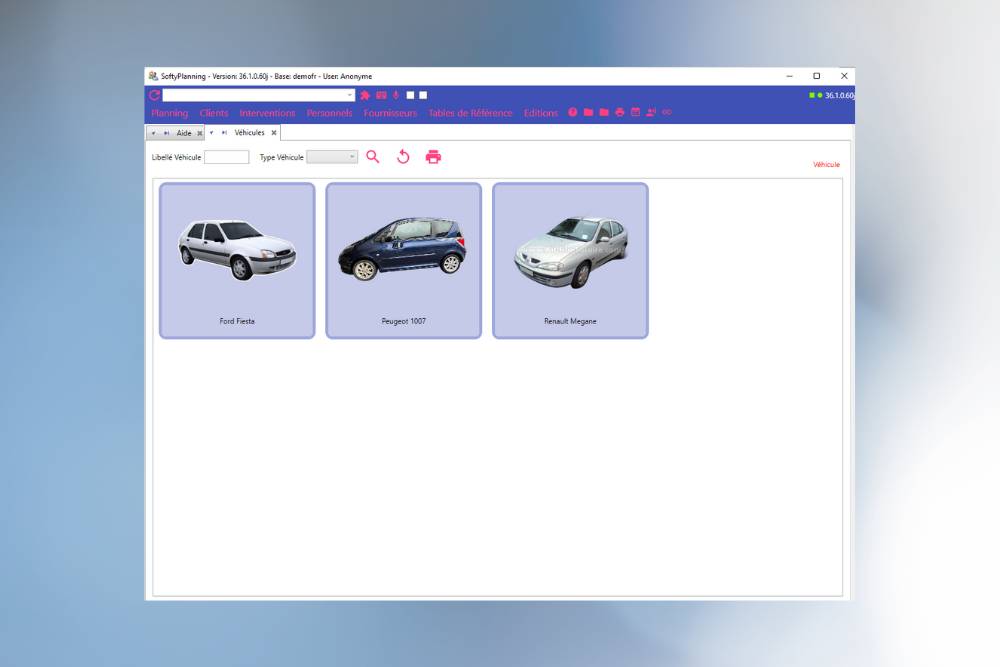Toggle the first white checkbox after the microphone
The width and height of the screenshot is (1000, 667).
click(411, 95)
